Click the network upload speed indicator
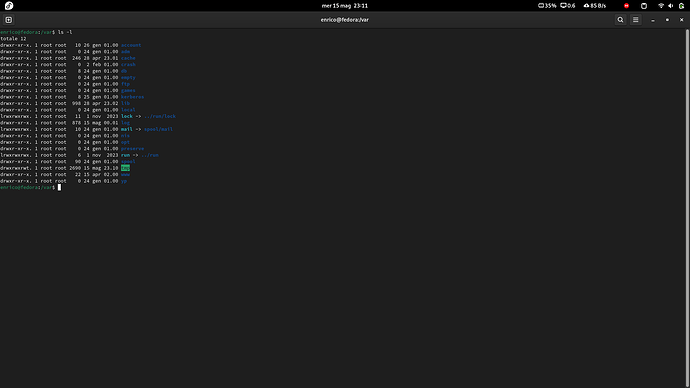 [x=595, y=6]
